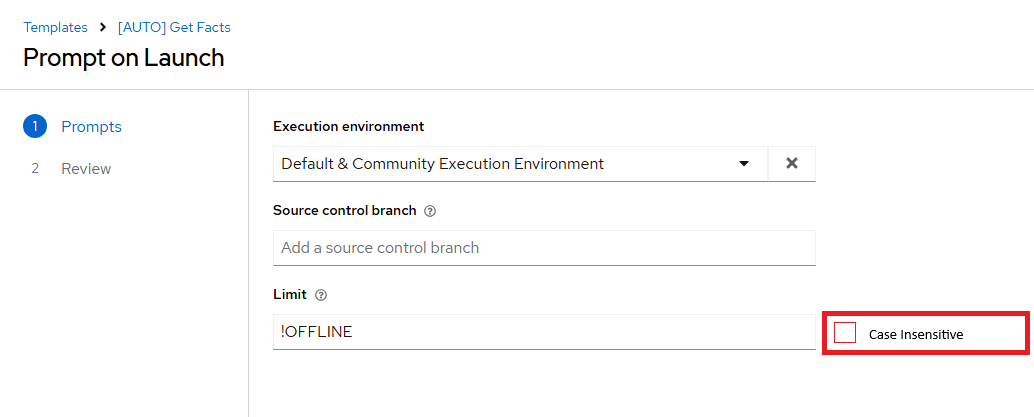Expand the Execution environment dropdown caret
Screen dimensions: 1034x417
pyautogui.click(x=743, y=163)
